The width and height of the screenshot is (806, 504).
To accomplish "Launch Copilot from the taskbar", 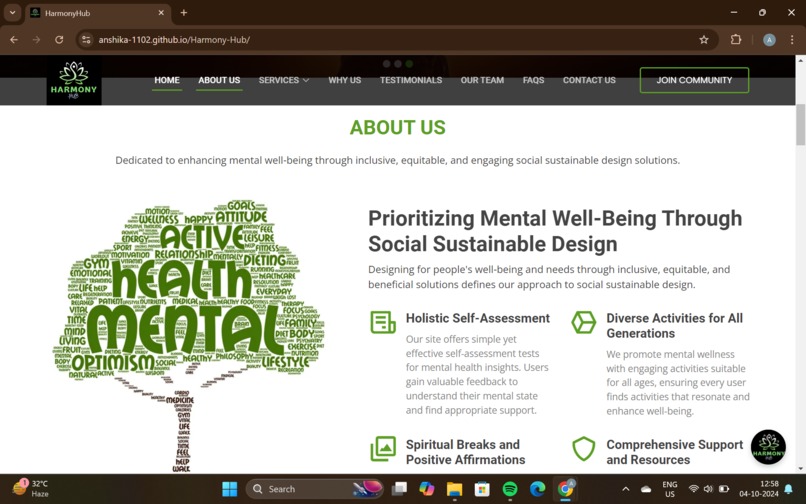I will pyautogui.click(x=427, y=489).
